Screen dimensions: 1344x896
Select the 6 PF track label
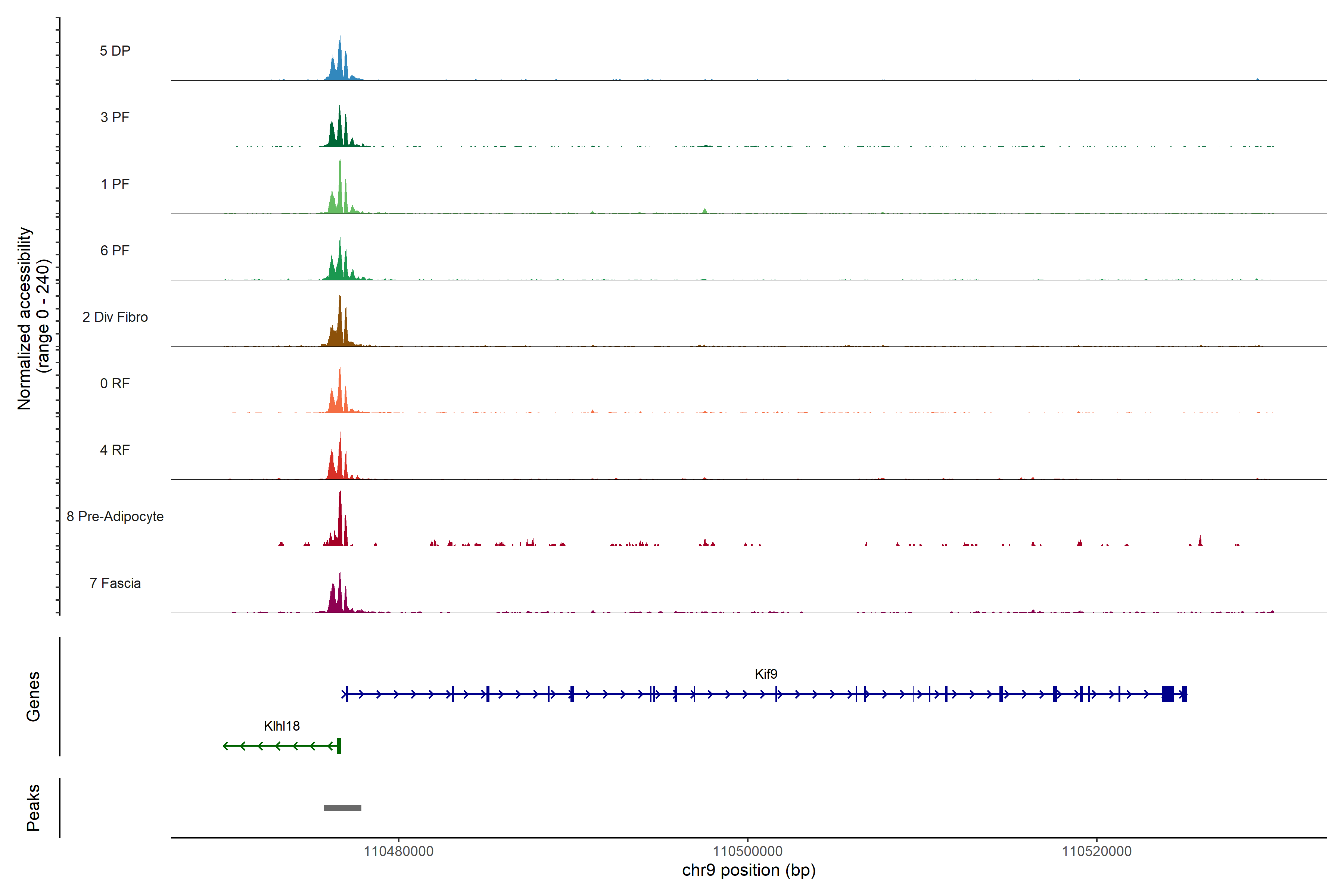click(115, 250)
